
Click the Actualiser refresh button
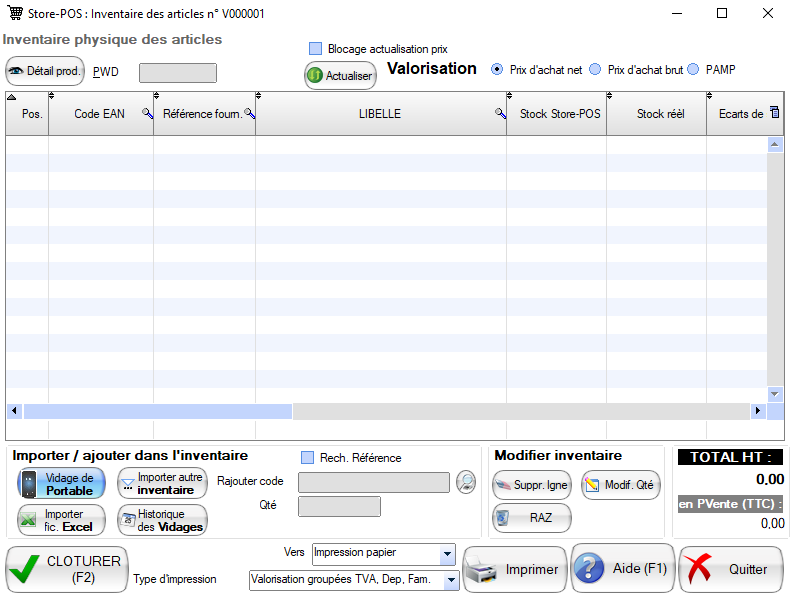coord(340,76)
